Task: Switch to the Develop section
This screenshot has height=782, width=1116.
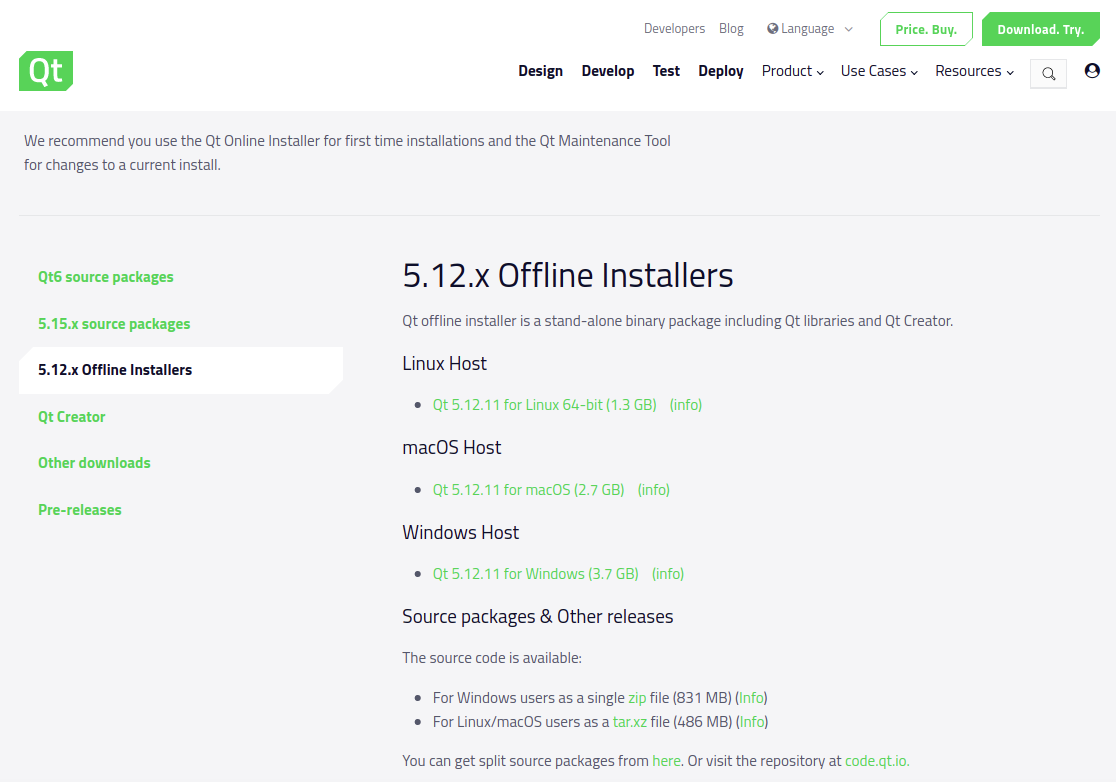Action: [607, 71]
